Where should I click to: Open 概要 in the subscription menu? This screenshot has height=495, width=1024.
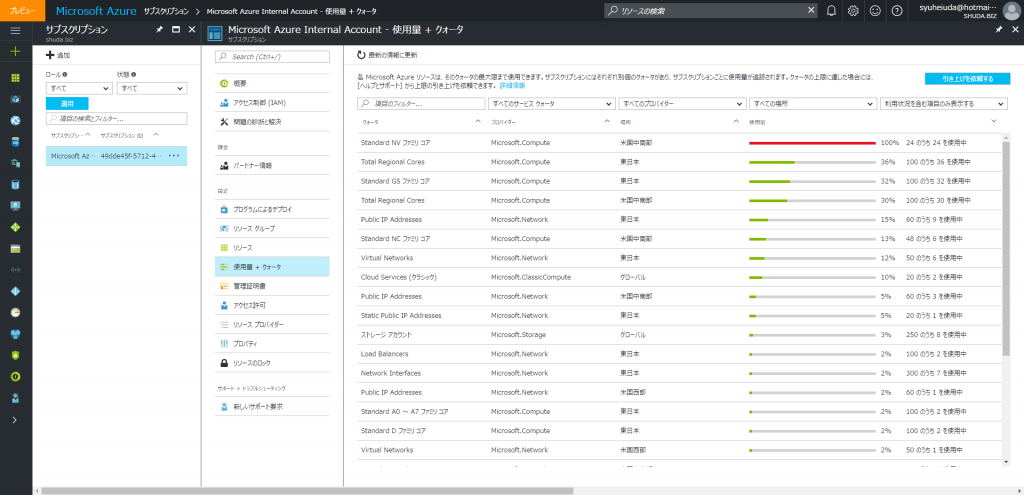click(x=272, y=84)
